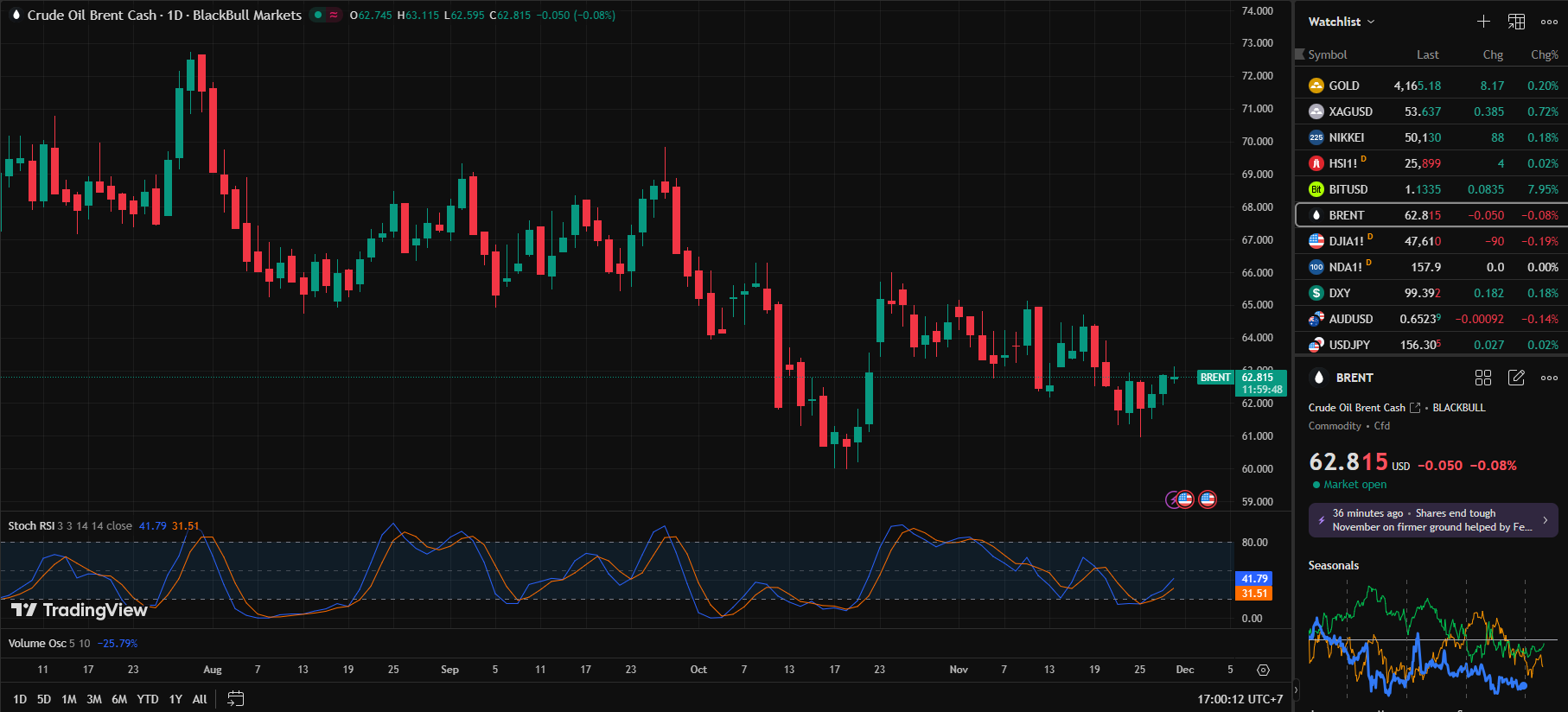1568x712 pixels.
Task: Open the watchlist three-dot options menu
Action: click(x=1549, y=22)
